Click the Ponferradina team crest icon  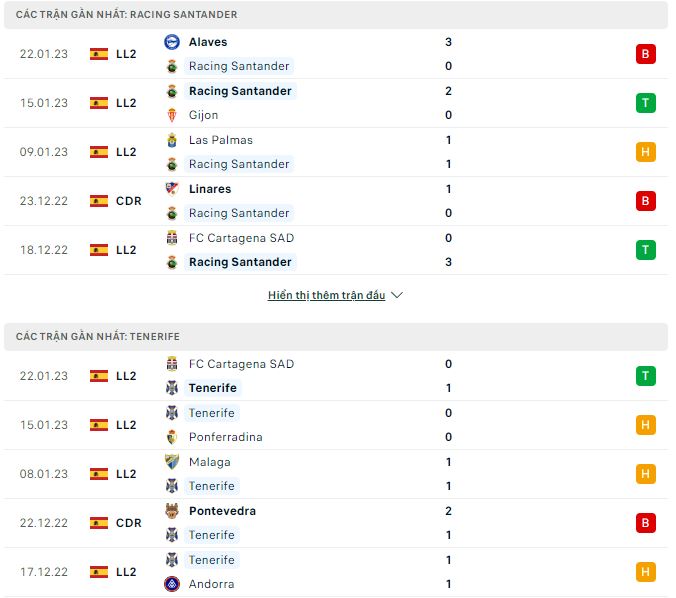[x=171, y=437]
